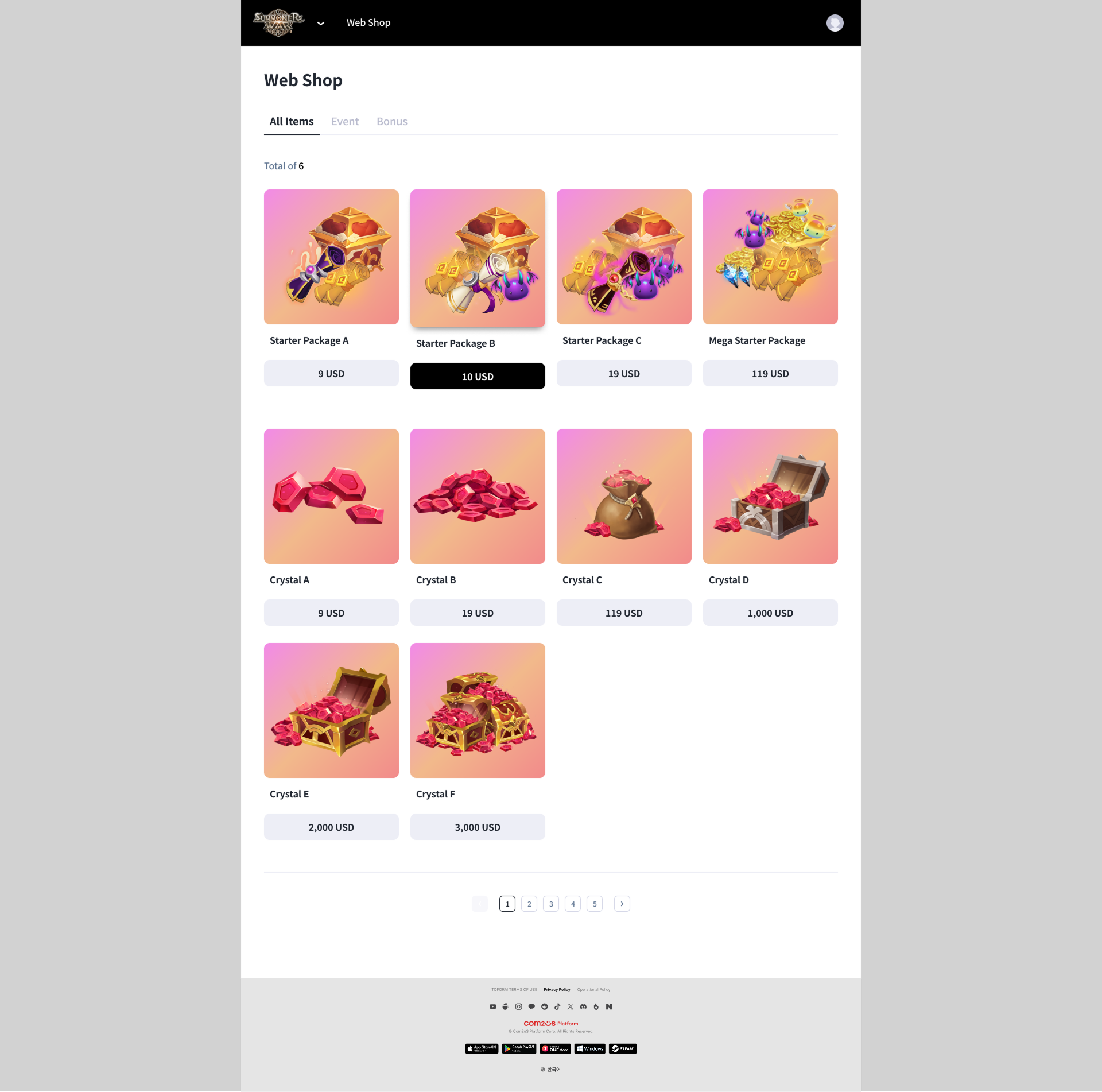This screenshot has height=1092, width=1102.
Task: Open the Privacy Policy link
Action: pyautogui.click(x=557, y=990)
